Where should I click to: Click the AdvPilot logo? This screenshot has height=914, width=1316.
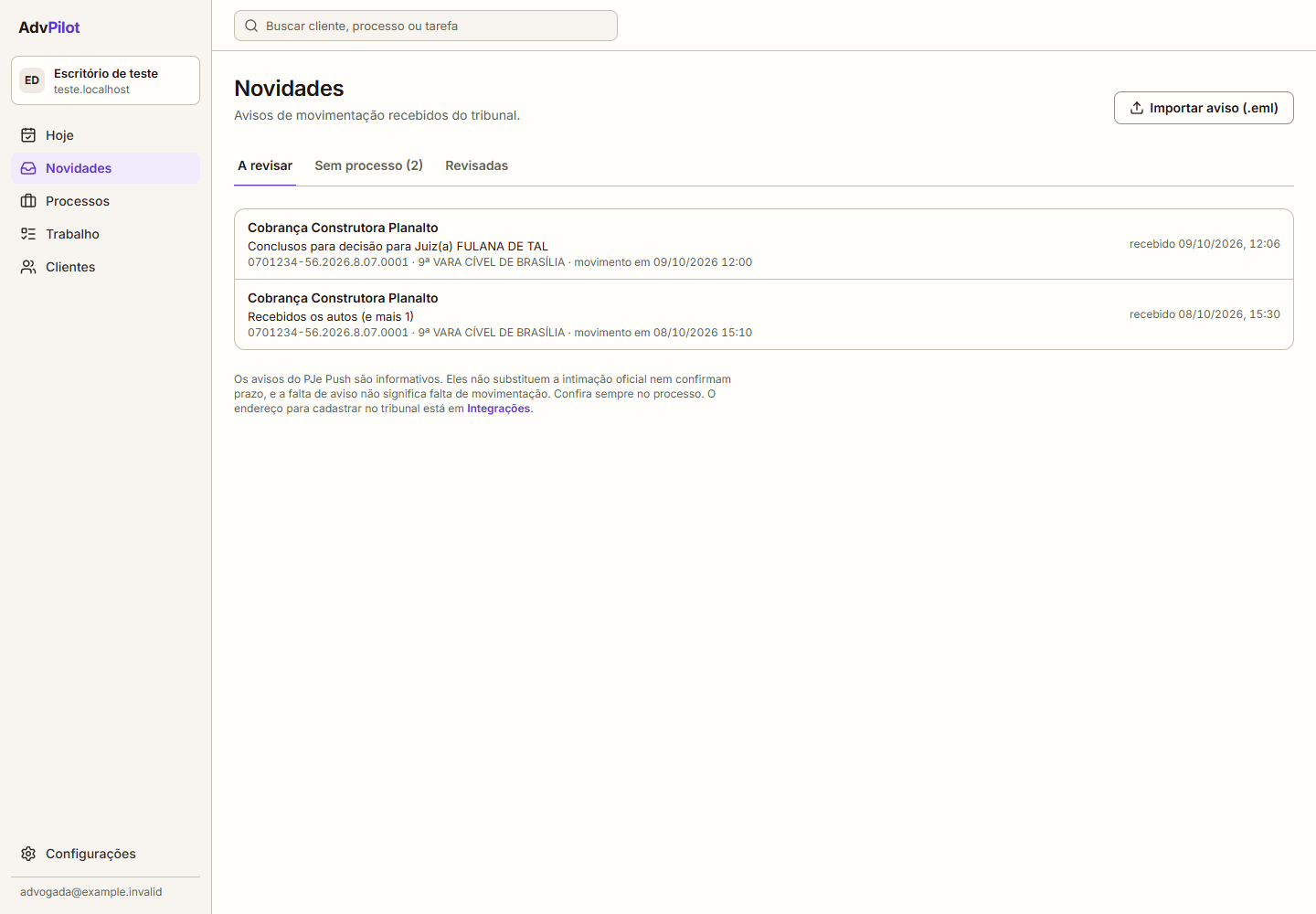coord(49,27)
